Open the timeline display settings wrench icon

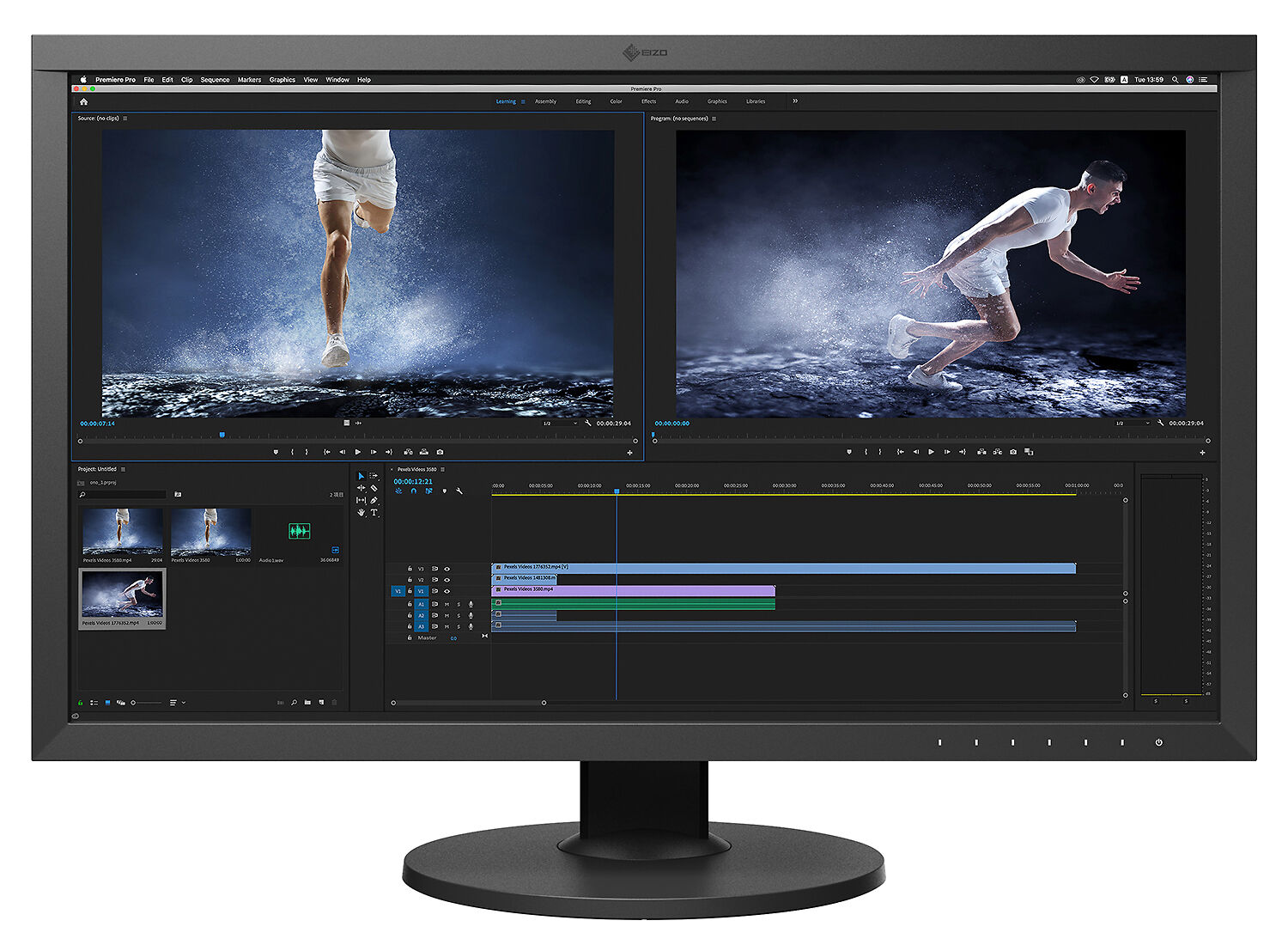(459, 491)
